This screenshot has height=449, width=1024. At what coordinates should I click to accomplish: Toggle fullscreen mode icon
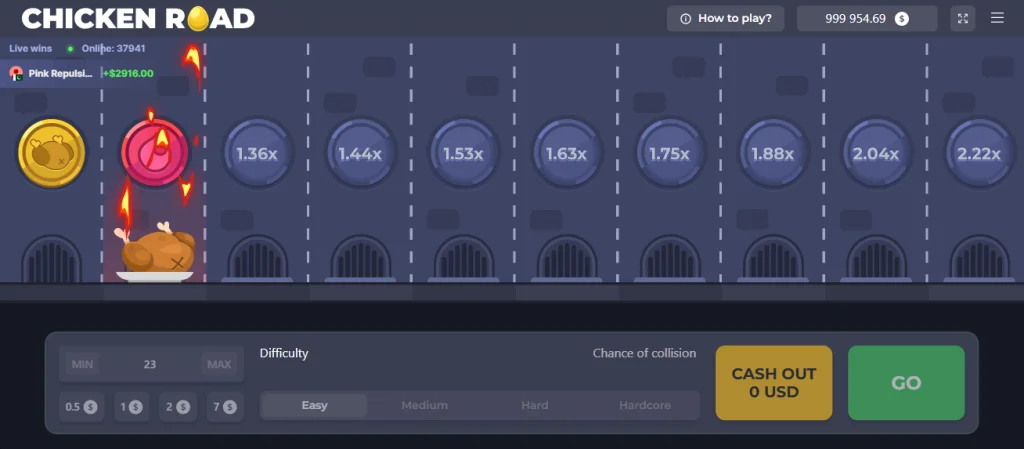pos(963,18)
